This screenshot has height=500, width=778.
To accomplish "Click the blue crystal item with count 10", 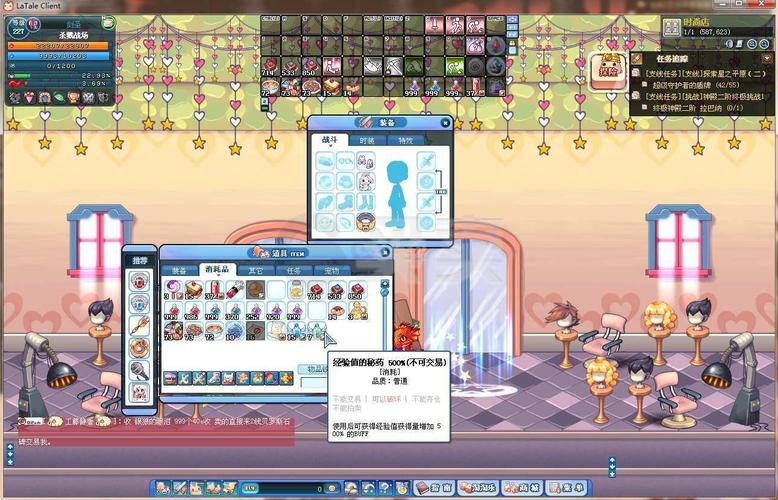I will tap(235, 330).
